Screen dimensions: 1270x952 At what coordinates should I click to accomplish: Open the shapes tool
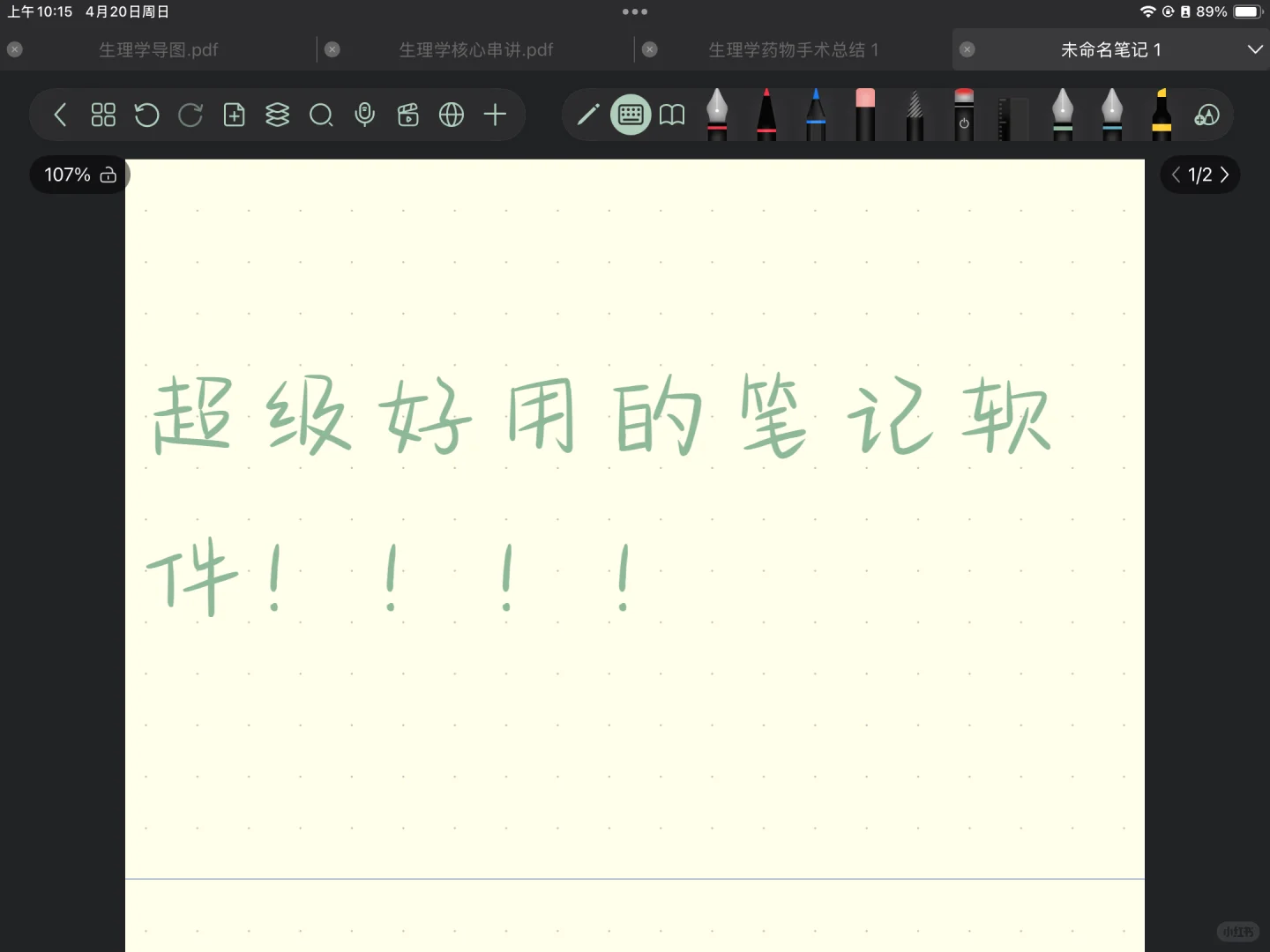pos(1206,115)
